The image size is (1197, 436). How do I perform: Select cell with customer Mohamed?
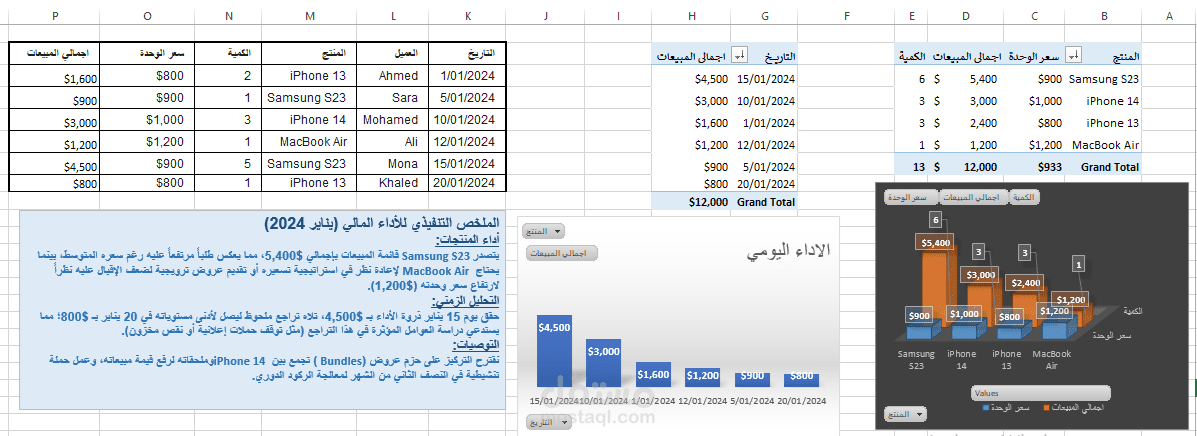pyautogui.click(x=392, y=120)
